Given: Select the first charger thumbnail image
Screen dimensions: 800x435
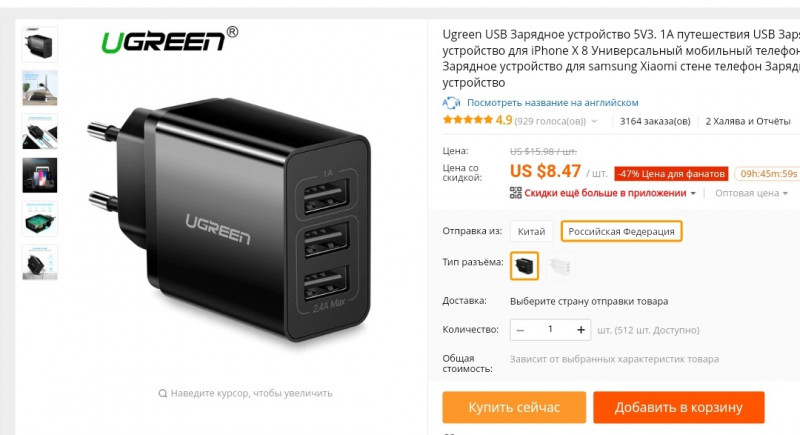Looking at the screenshot, I should point(40,44).
